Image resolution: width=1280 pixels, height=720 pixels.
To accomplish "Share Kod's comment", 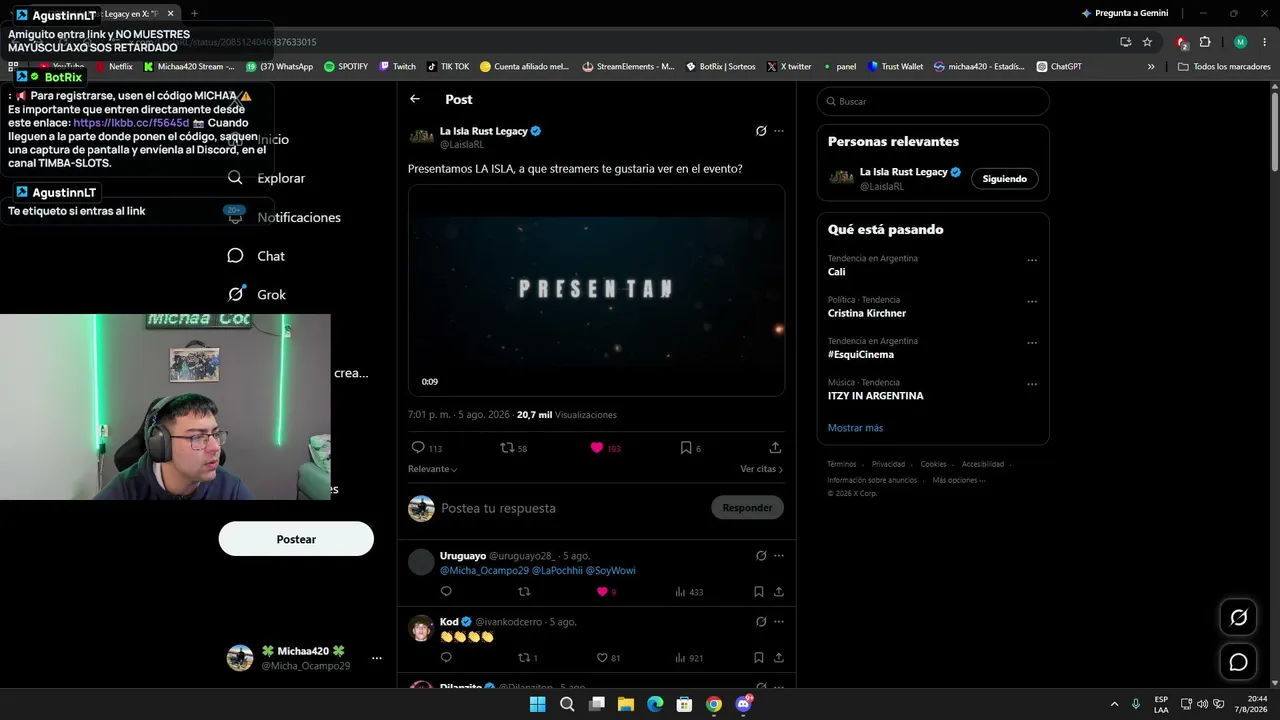I will 778,658.
